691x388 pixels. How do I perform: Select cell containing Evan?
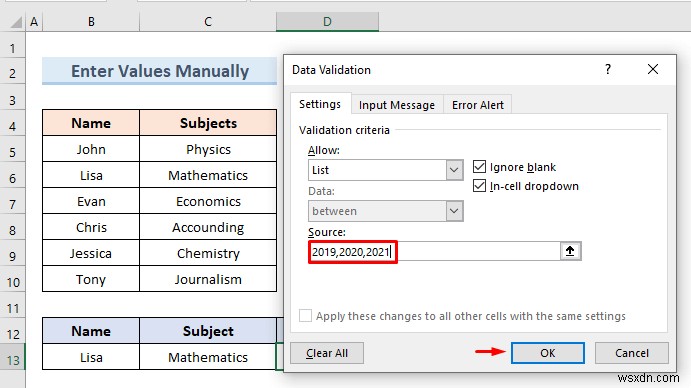(91, 201)
